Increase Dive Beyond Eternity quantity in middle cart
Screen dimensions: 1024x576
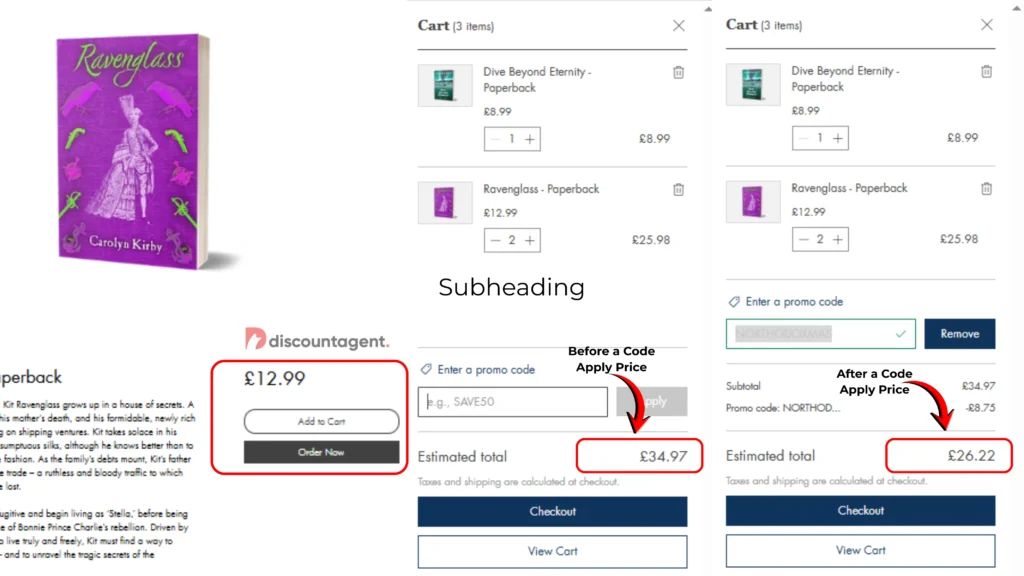click(x=530, y=139)
